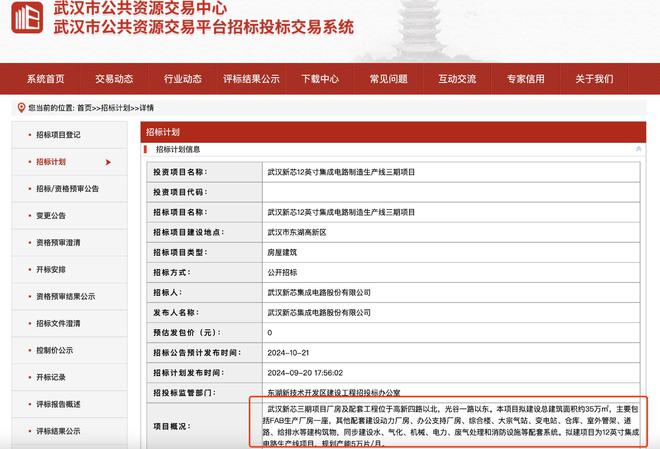
Task: Click the 投资项目代码 label cell
Action: 205,192
